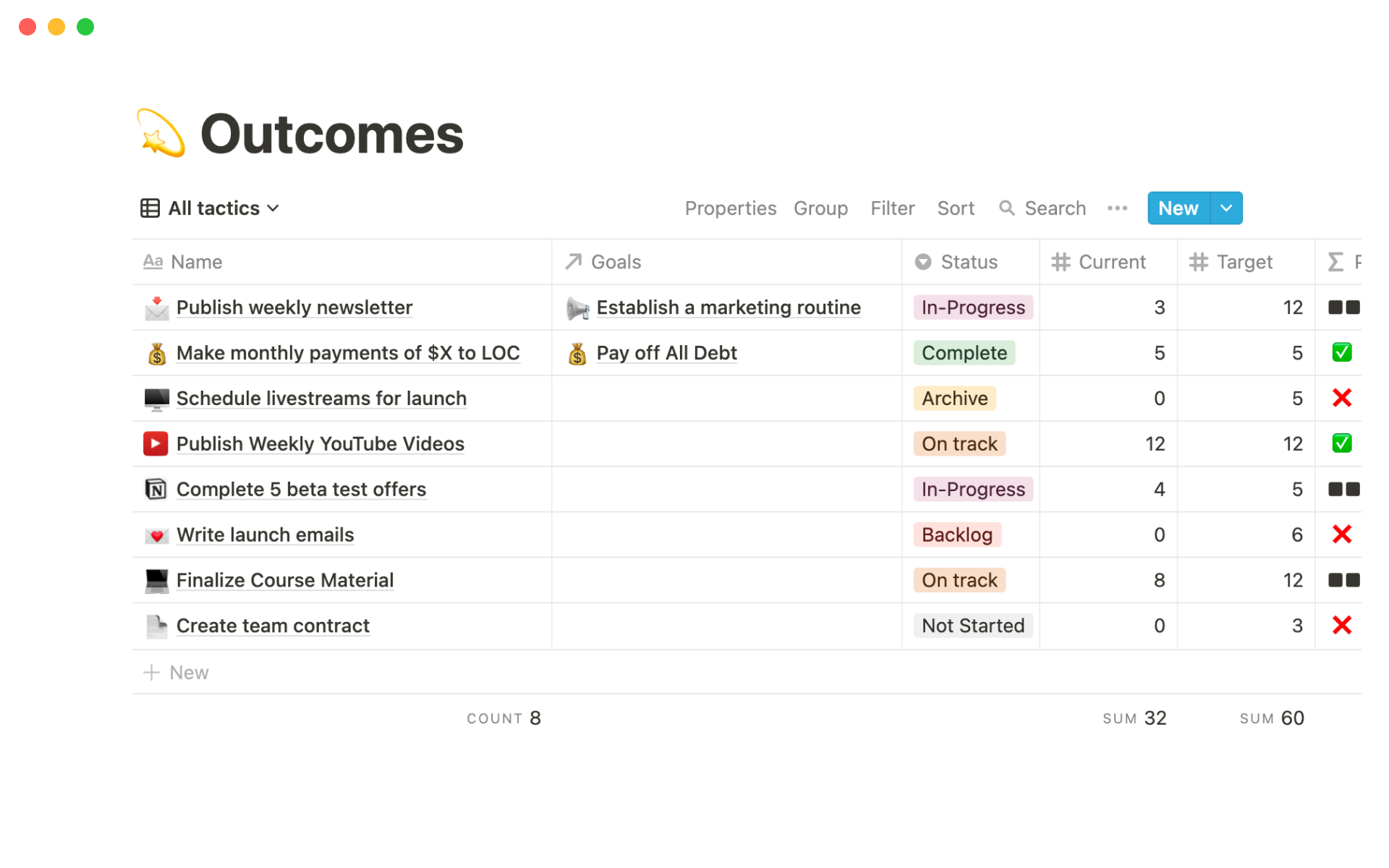Click the red X on Write launch emails row

pyautogui.click(x=1342, y=535)
